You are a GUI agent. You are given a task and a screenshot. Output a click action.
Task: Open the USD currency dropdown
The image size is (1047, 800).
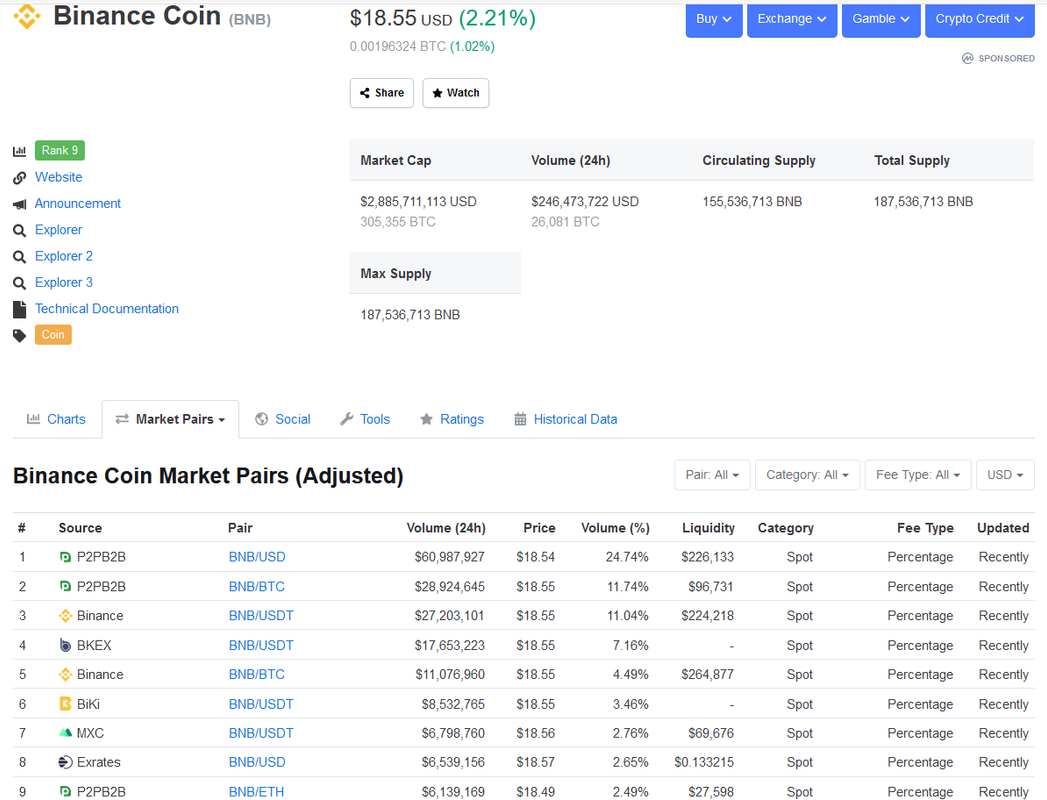pyautogui.click(x=1006, y=475)
